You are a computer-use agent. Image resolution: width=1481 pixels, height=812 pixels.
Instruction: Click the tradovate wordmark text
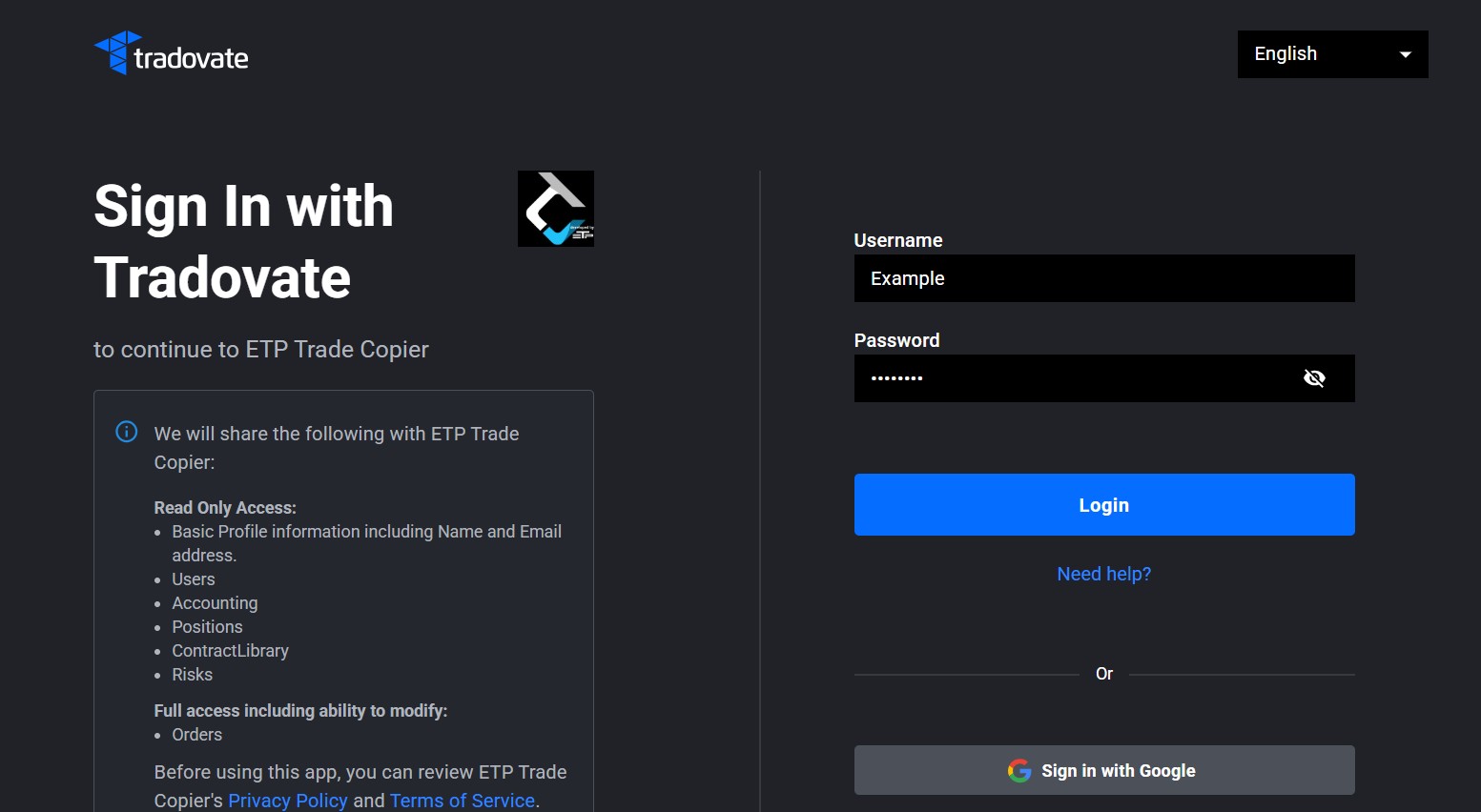[191, 59]
